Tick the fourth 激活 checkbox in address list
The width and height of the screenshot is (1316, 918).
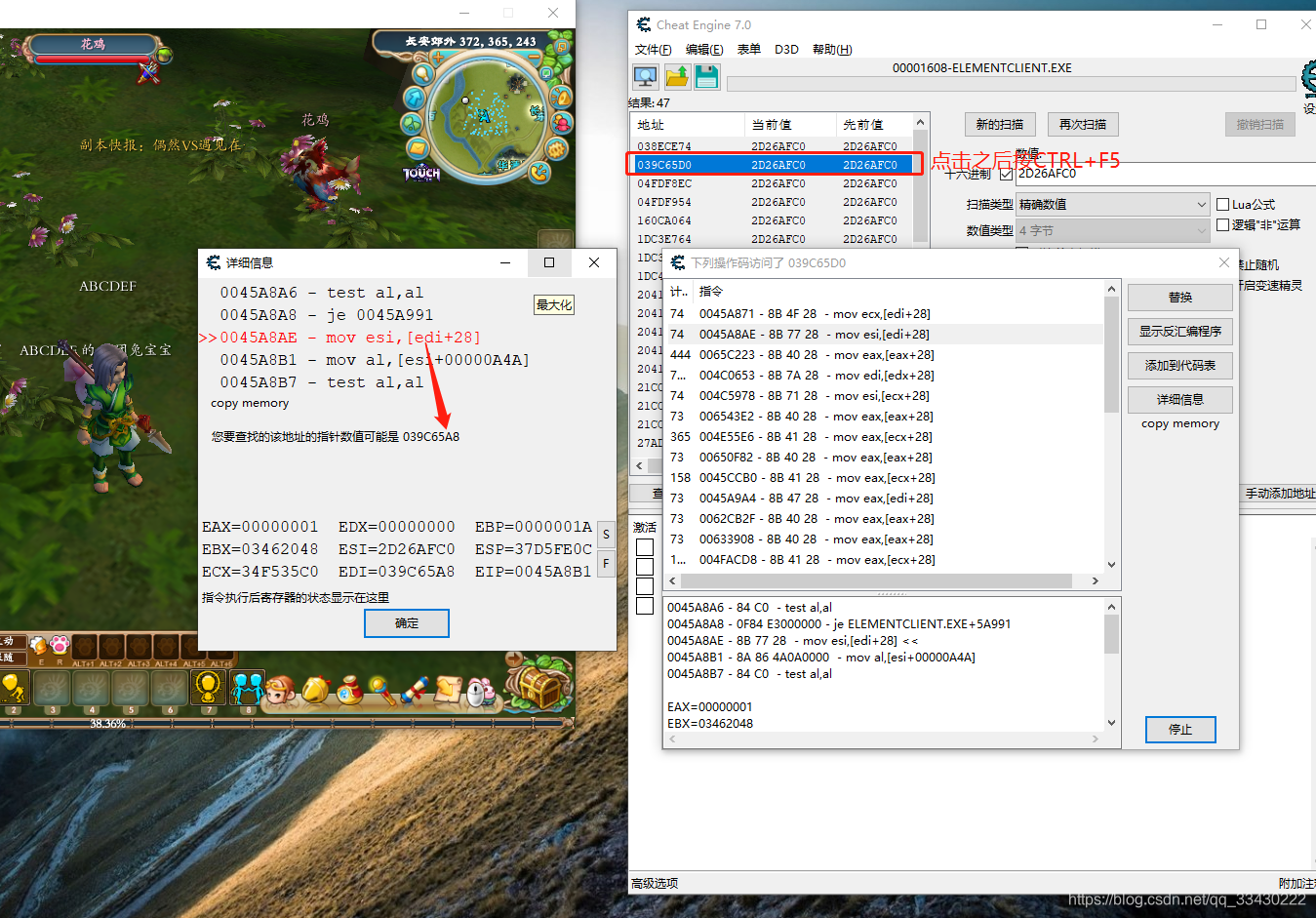tap(645, 606)
